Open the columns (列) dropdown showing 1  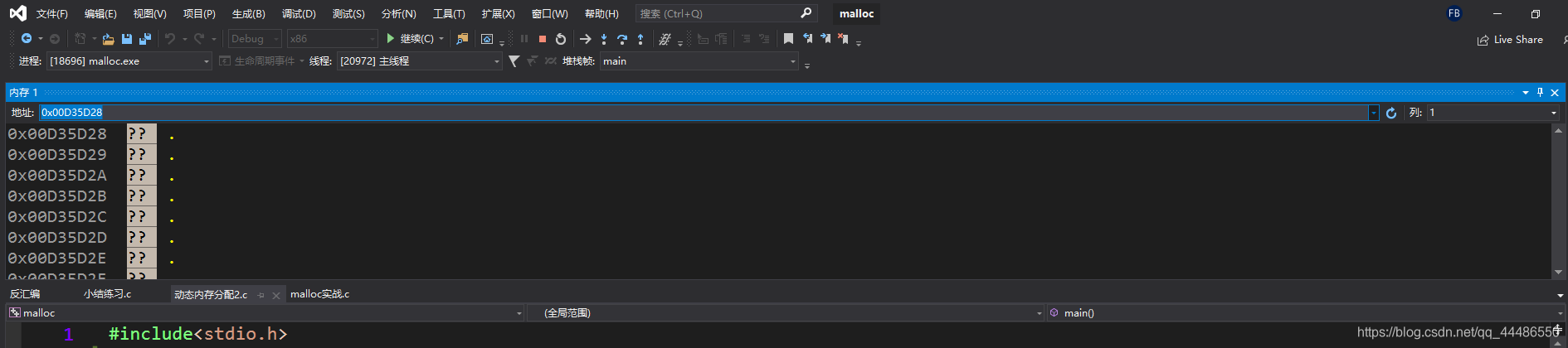coord(1493,113)
